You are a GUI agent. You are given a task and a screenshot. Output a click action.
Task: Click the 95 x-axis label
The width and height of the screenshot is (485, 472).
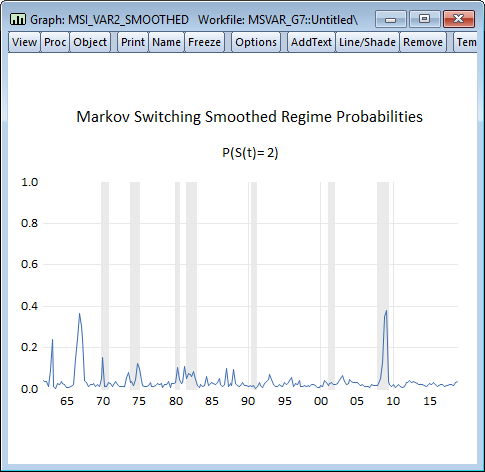285,401
